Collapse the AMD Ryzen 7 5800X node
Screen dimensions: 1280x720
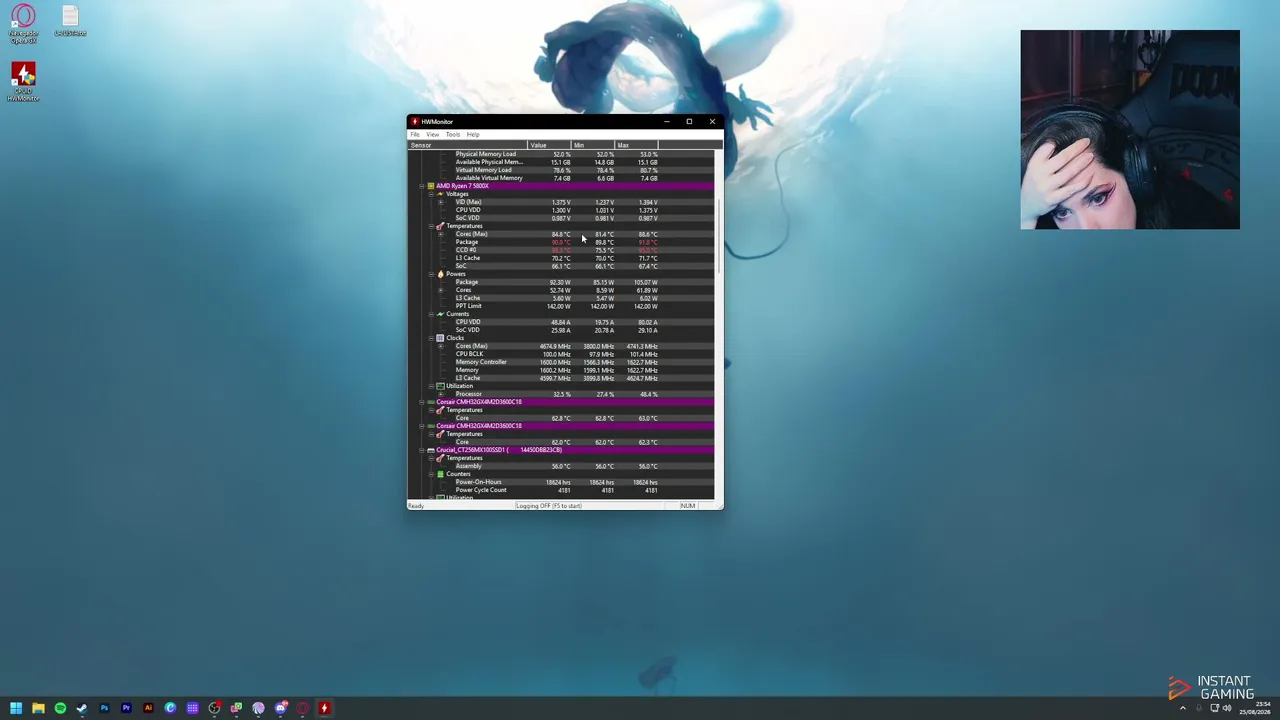tap(422, 186)
